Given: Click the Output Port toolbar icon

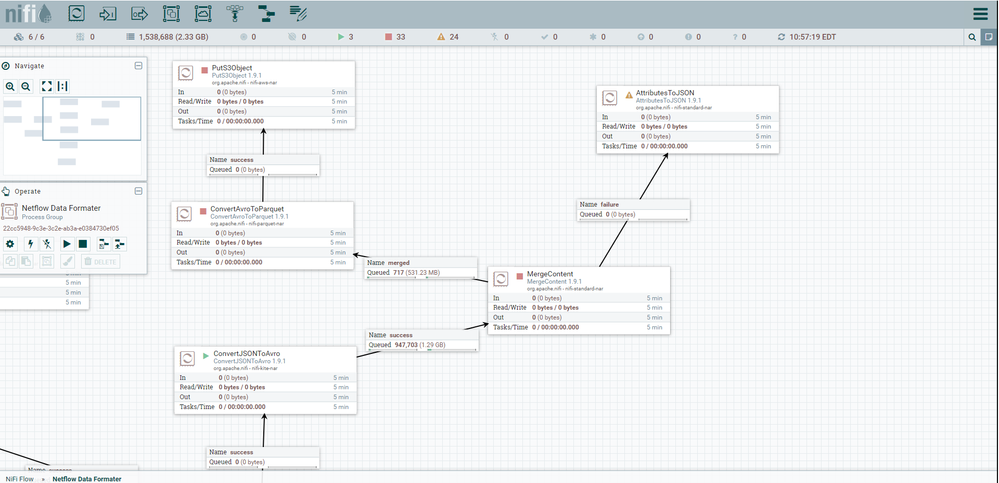Looking at the screenshot, I should coord(140,14).
